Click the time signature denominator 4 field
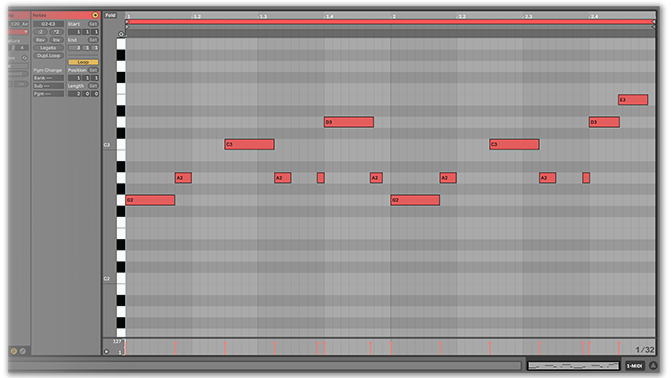 [x=22, y=48]
